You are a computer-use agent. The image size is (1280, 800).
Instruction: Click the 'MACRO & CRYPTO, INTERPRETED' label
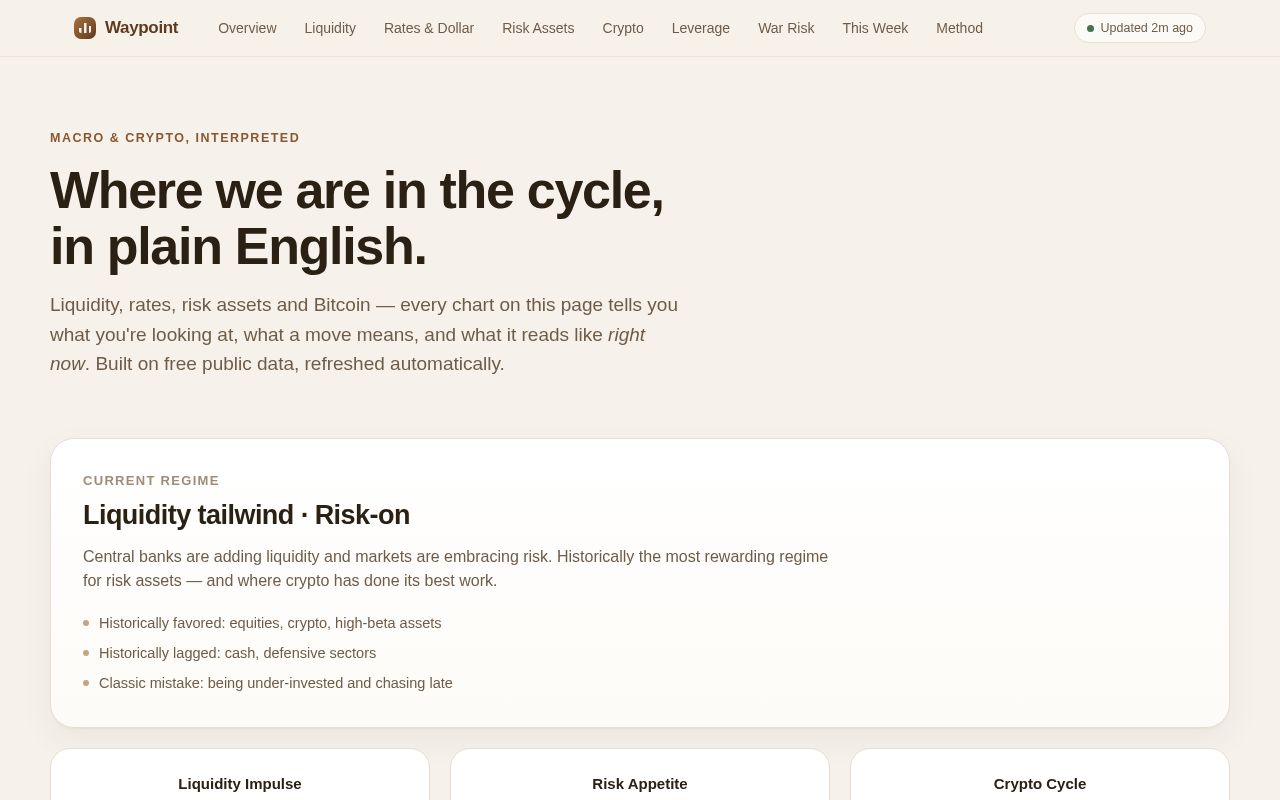point(175,138)
